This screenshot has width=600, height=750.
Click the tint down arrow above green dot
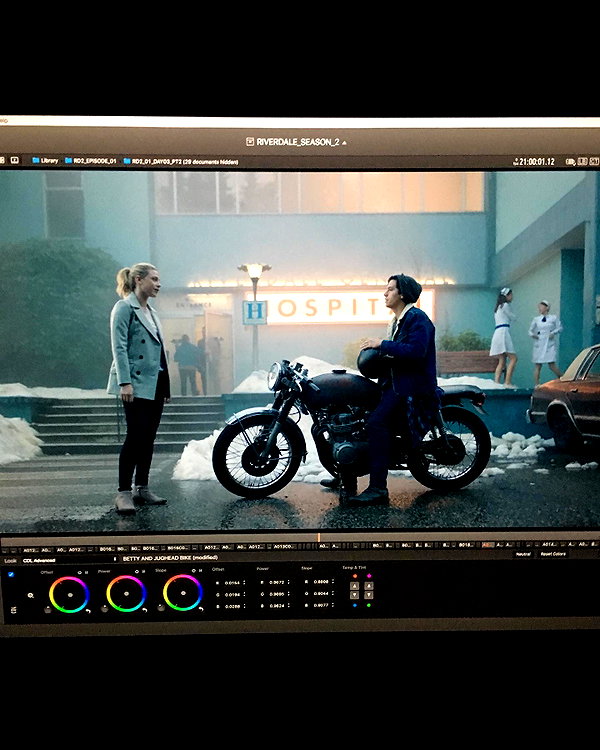368,595
